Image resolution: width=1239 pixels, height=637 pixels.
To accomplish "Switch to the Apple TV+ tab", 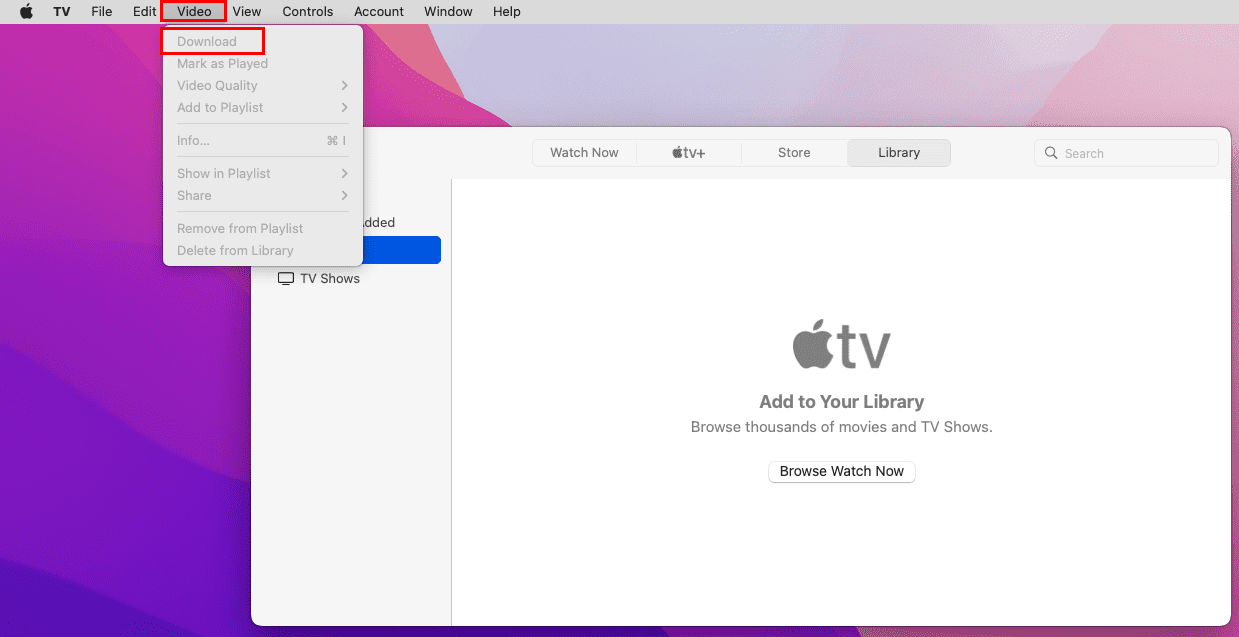I will 688,153.
